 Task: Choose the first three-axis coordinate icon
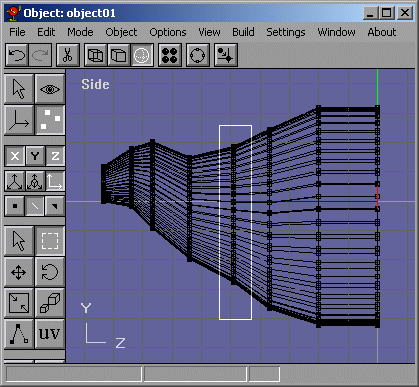pos(15,181)
